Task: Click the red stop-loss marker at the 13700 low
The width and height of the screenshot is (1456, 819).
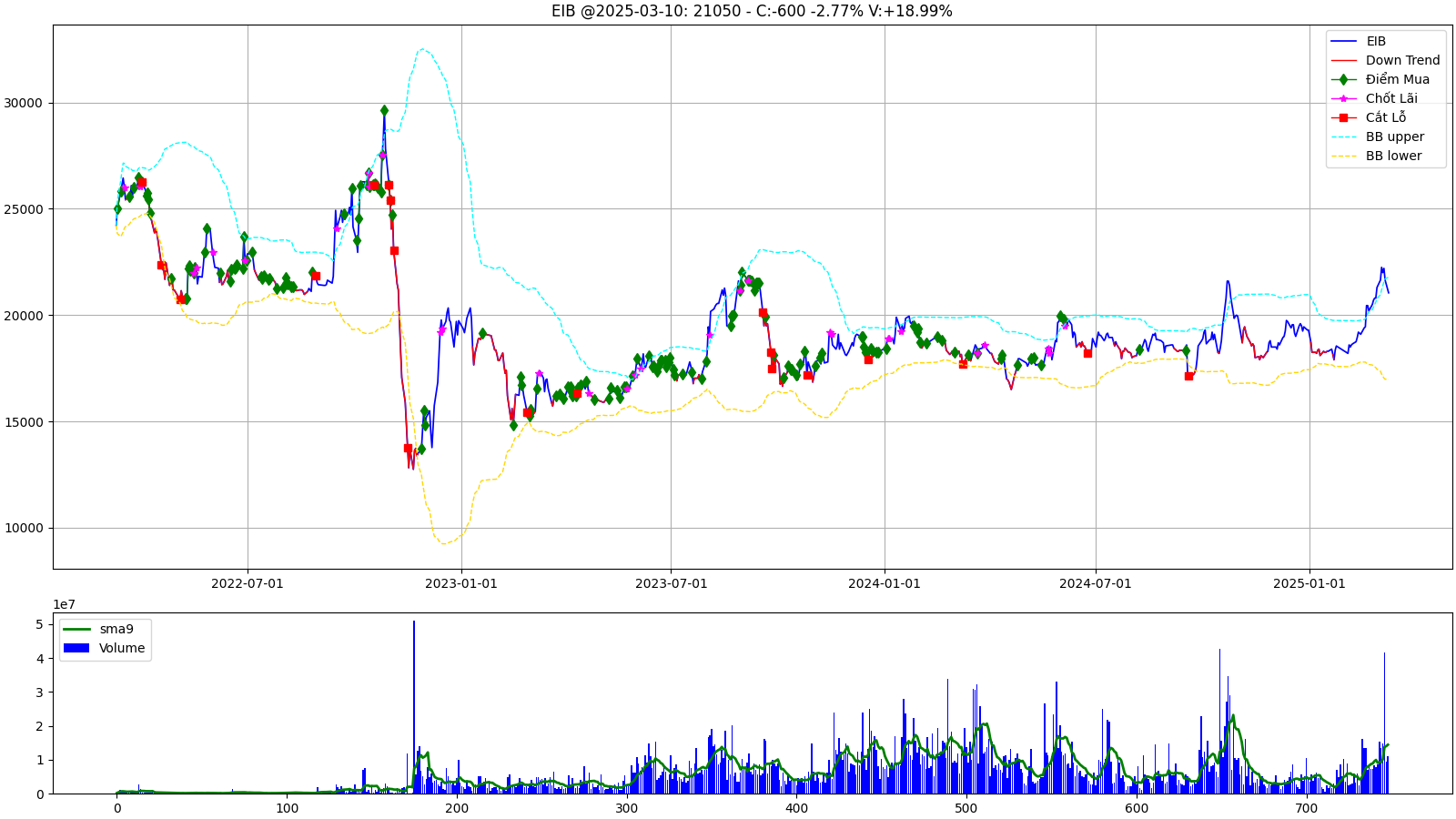Action: (x=408, y=448)
